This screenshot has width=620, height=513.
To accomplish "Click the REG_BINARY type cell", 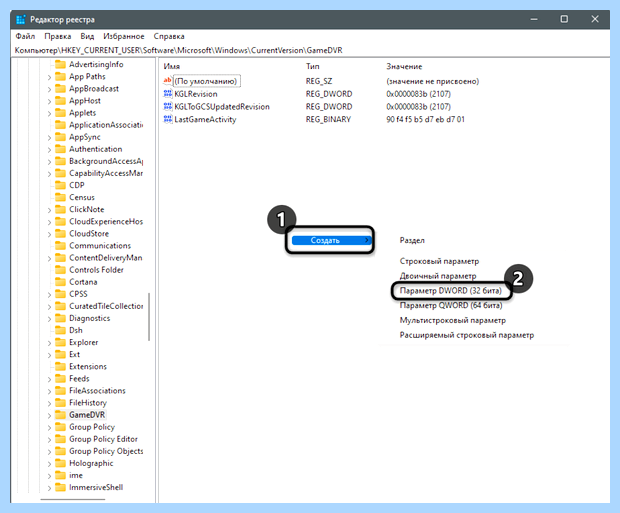I will [x=328, y=119].
